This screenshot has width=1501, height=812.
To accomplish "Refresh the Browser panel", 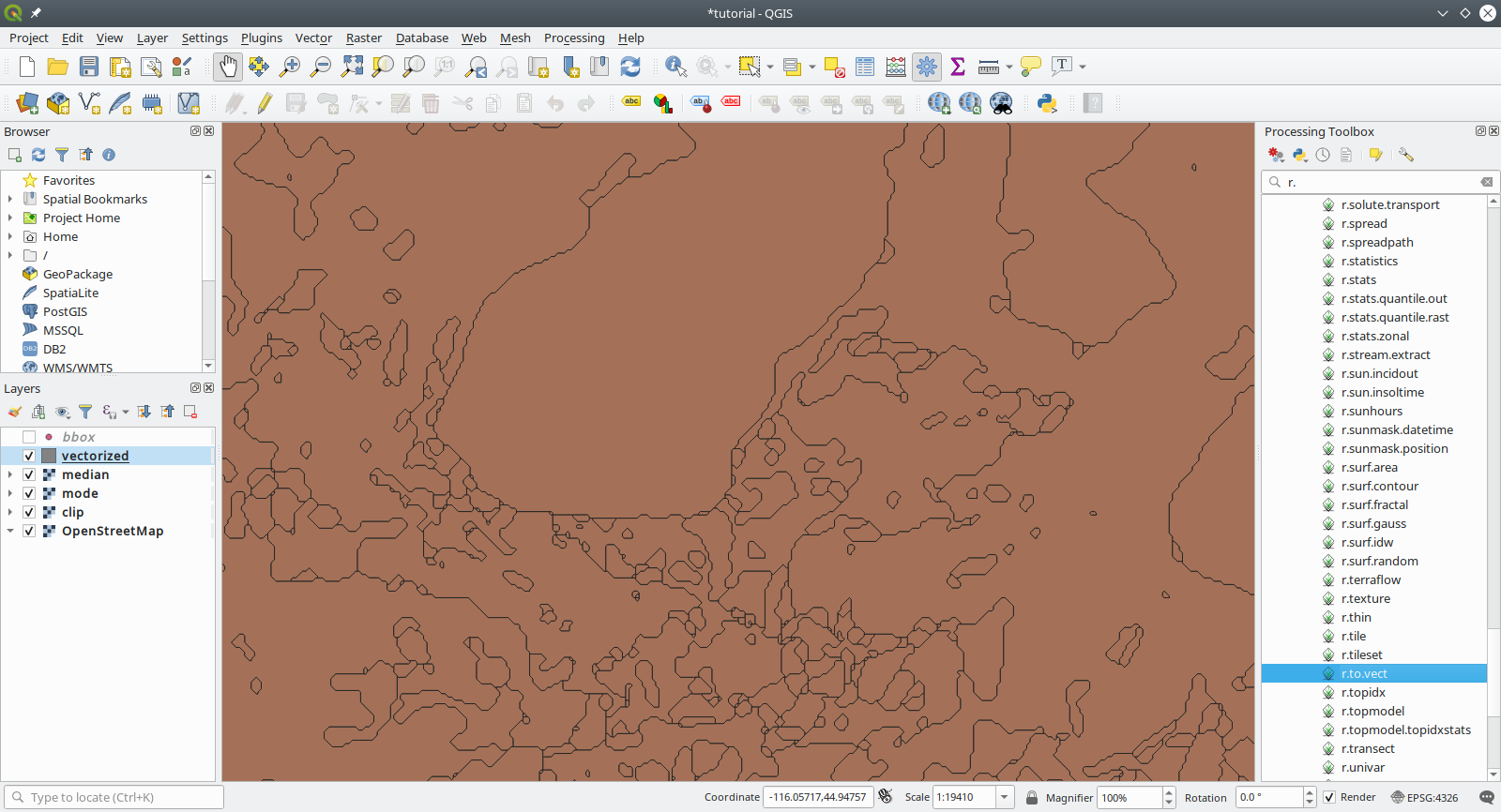I will coord(38,155).
